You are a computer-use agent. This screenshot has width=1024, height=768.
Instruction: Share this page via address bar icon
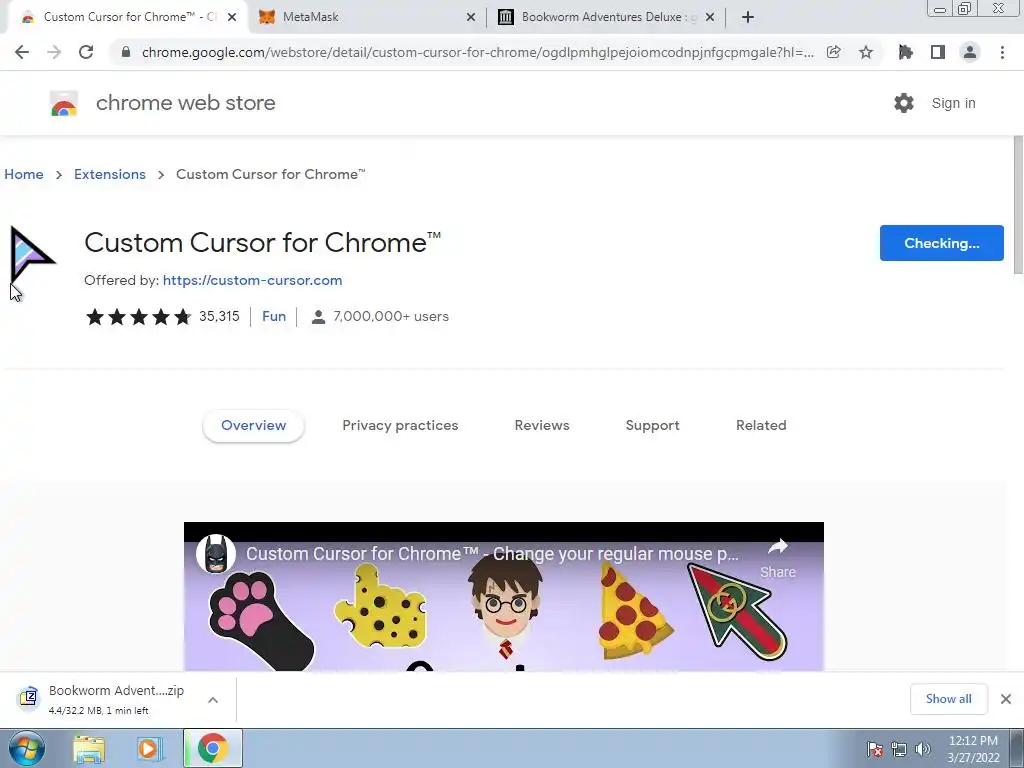click(833, 52)
